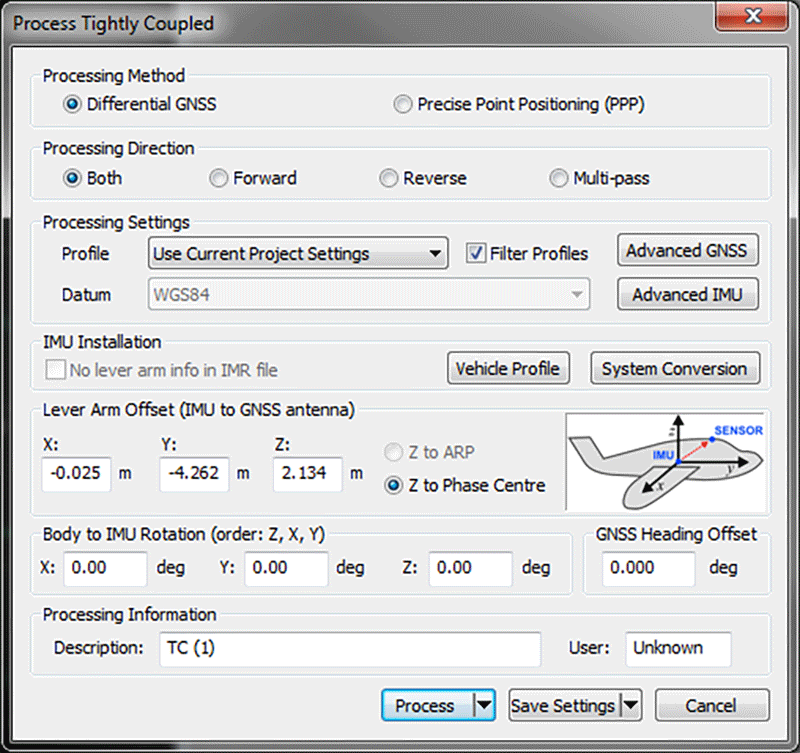Expand Process button dropdown arrow
The image size is (800, 753).
tap(484, 706)
